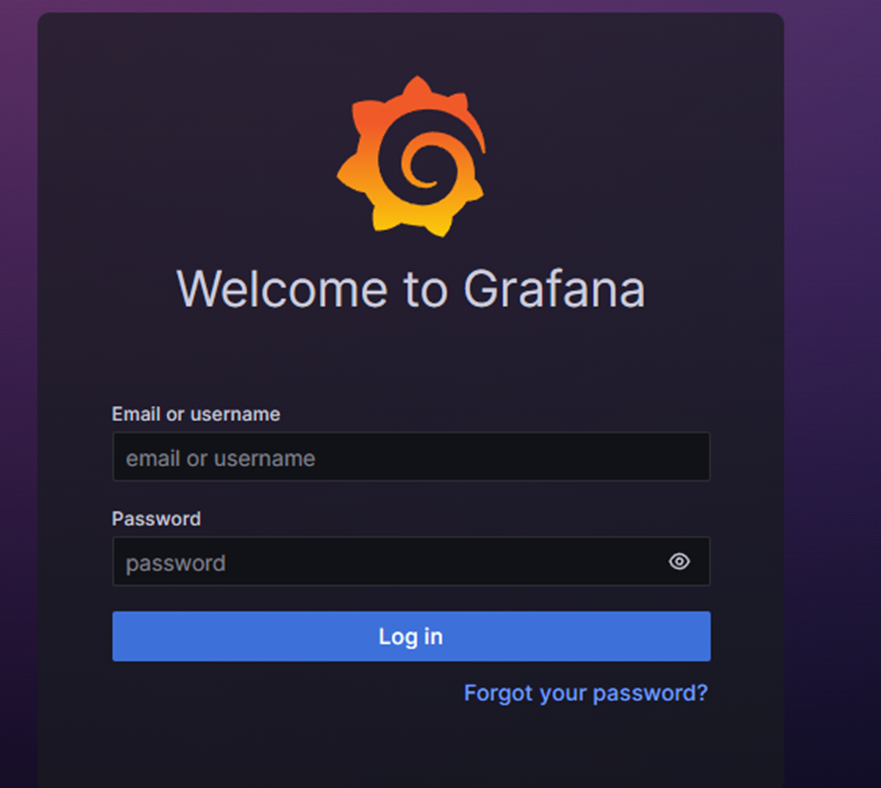Click the blue Log in button
Viewport: 881px width, 788px height.
click(411, 636)
